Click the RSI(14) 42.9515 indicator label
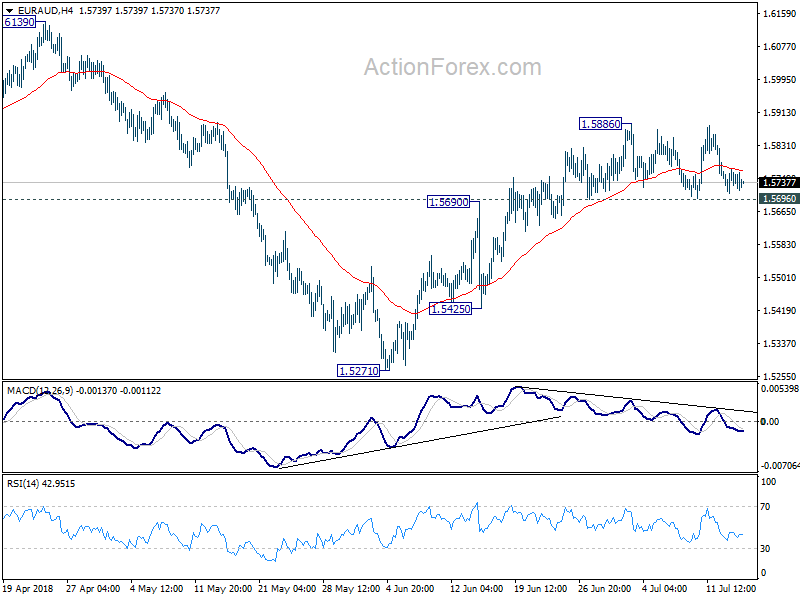The image size is (800, 600). click(41, 484)
